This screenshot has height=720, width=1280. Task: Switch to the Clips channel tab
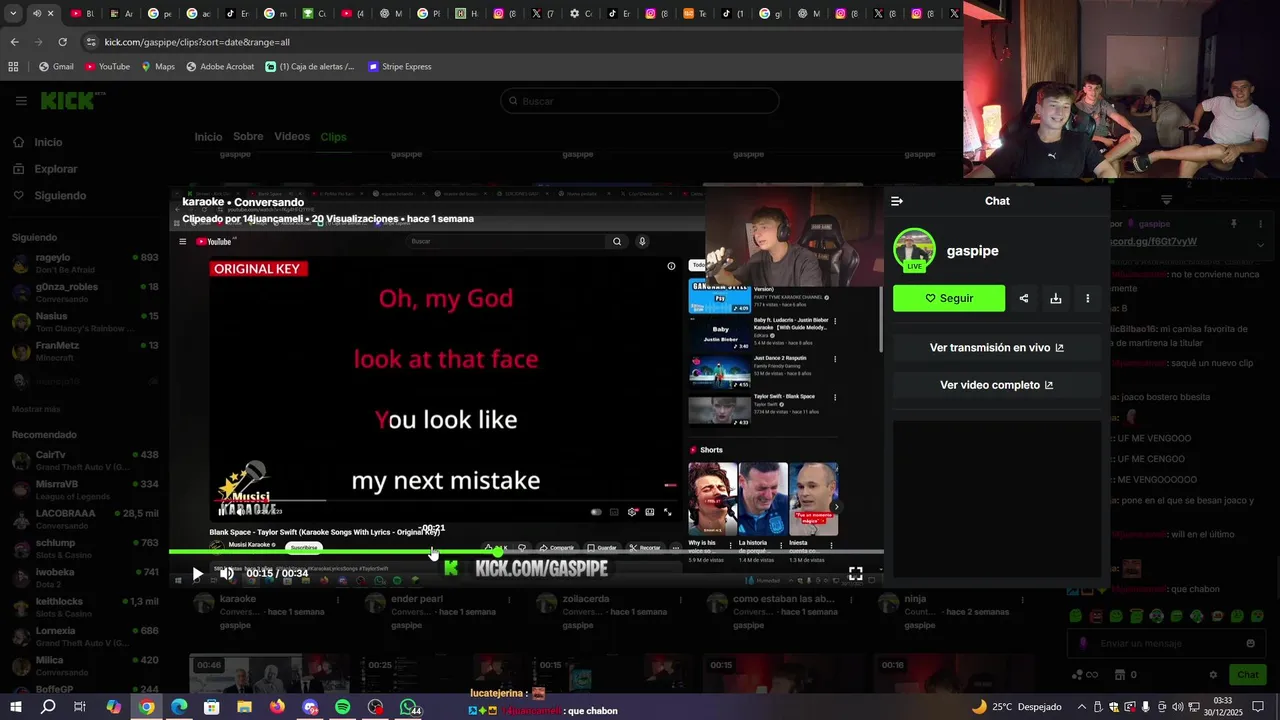point(333,137)
